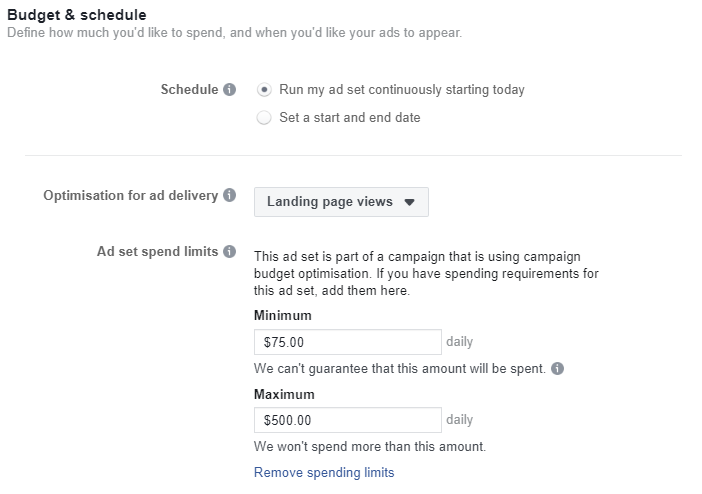
Task: Click the Minimum label above the $75.00 field
Action: (282, 316)
